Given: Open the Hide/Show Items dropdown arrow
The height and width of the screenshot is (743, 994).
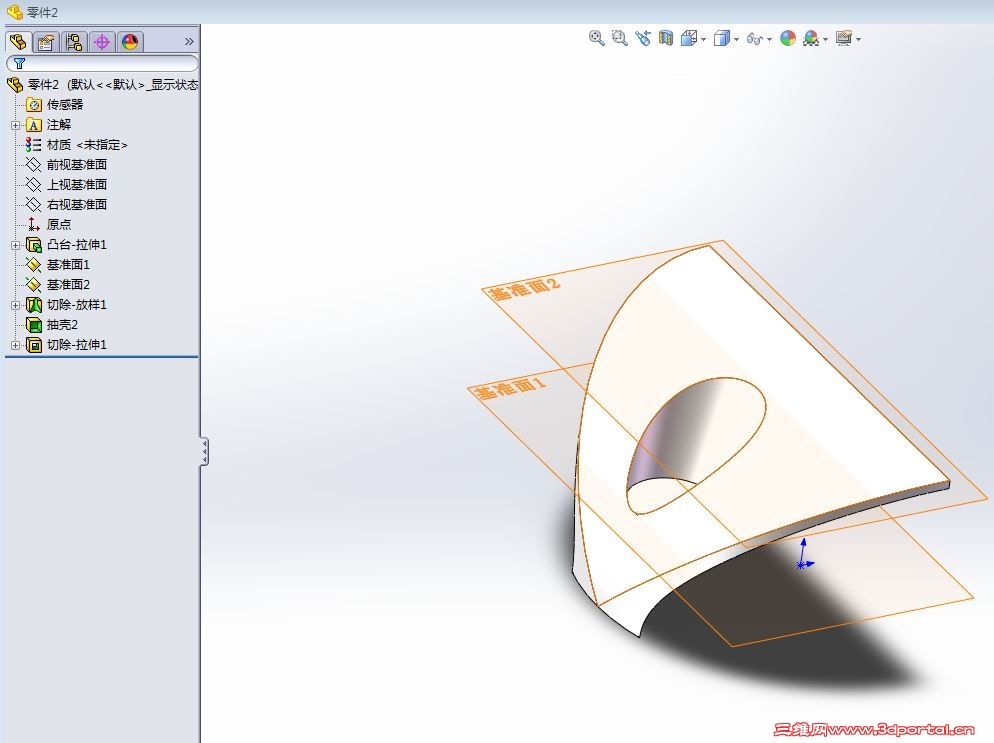Looking at the screenshot, I should coord(770,39).
